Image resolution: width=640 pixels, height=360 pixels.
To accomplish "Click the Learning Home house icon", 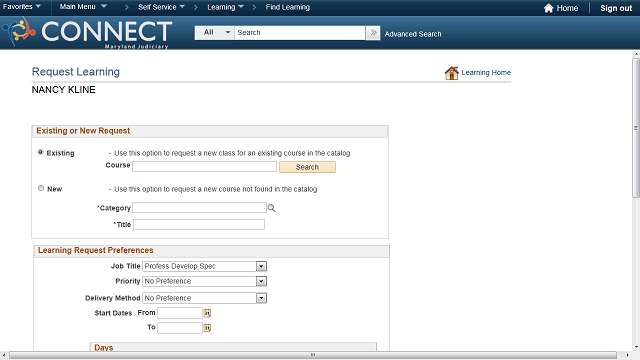I will (x=451, y=73).
